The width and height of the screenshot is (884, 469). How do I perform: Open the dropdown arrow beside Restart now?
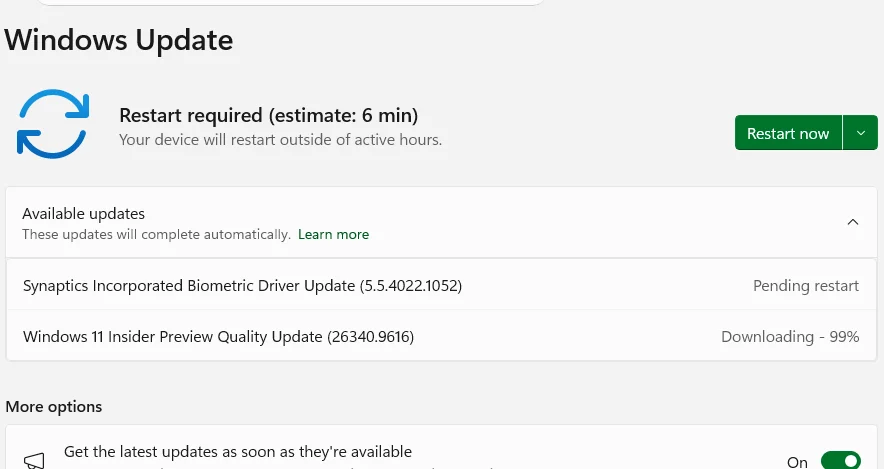coord(860,133)
